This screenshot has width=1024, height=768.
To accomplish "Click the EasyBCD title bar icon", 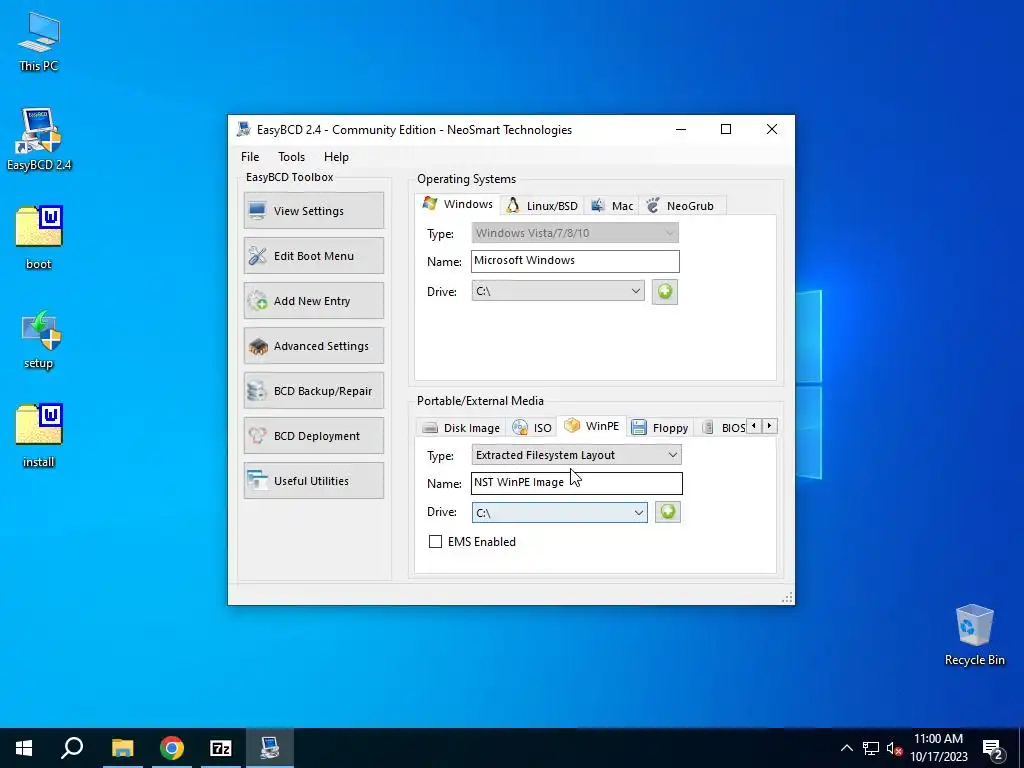I will (244, 129).
